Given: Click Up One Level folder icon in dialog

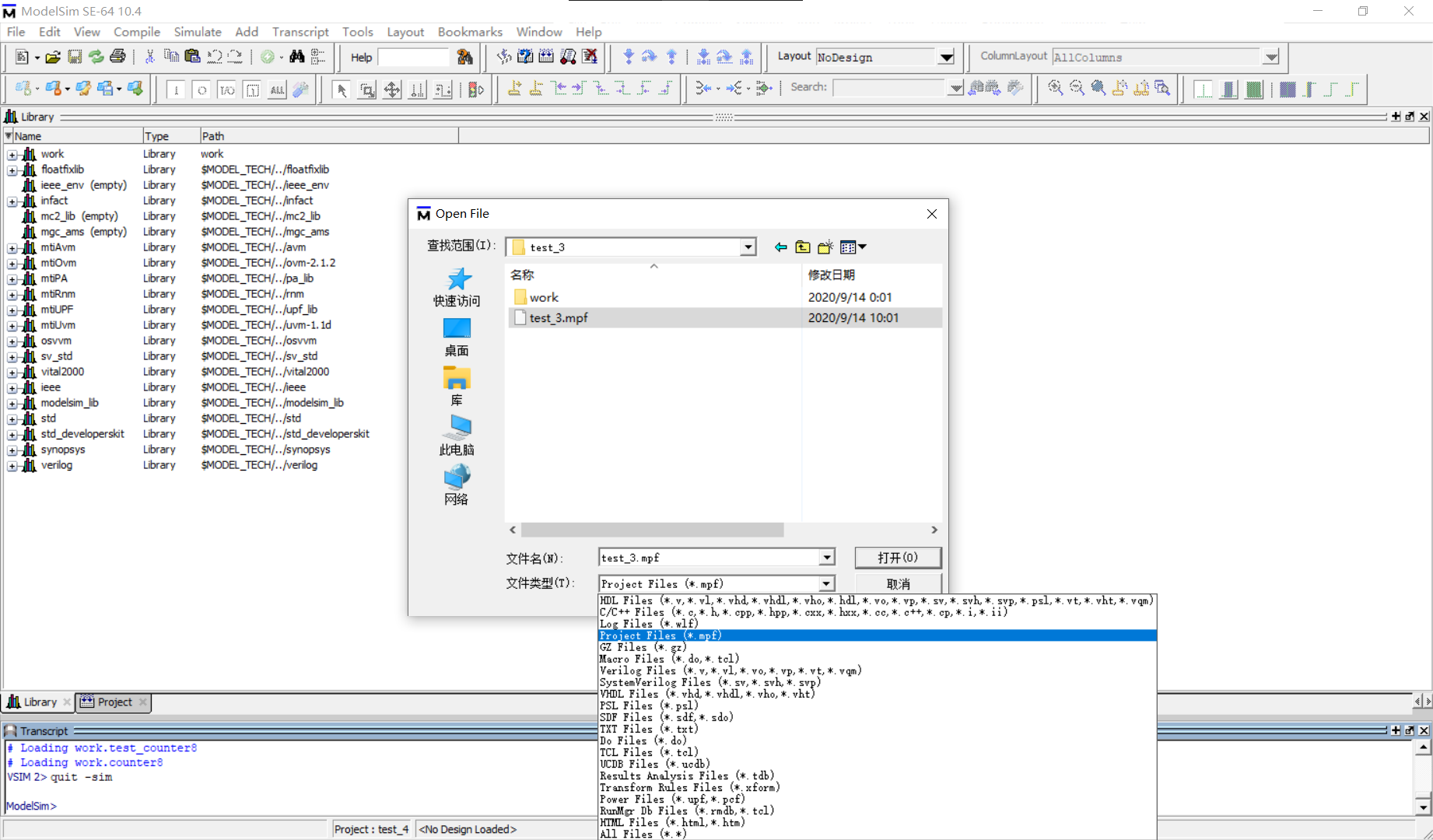Looking at the screenshot, I should [x=803, y=247].
